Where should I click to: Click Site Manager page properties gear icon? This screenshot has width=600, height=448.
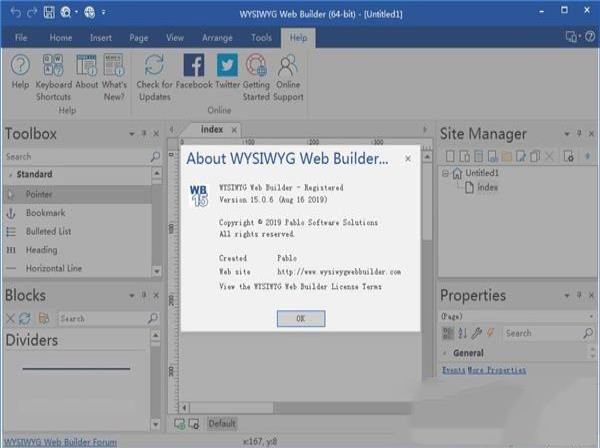(x=569, y=156)
